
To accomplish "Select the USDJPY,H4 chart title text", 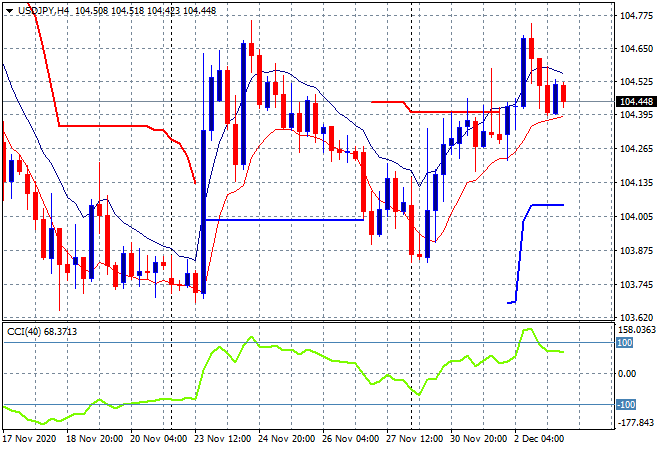I will pos(43,11).
